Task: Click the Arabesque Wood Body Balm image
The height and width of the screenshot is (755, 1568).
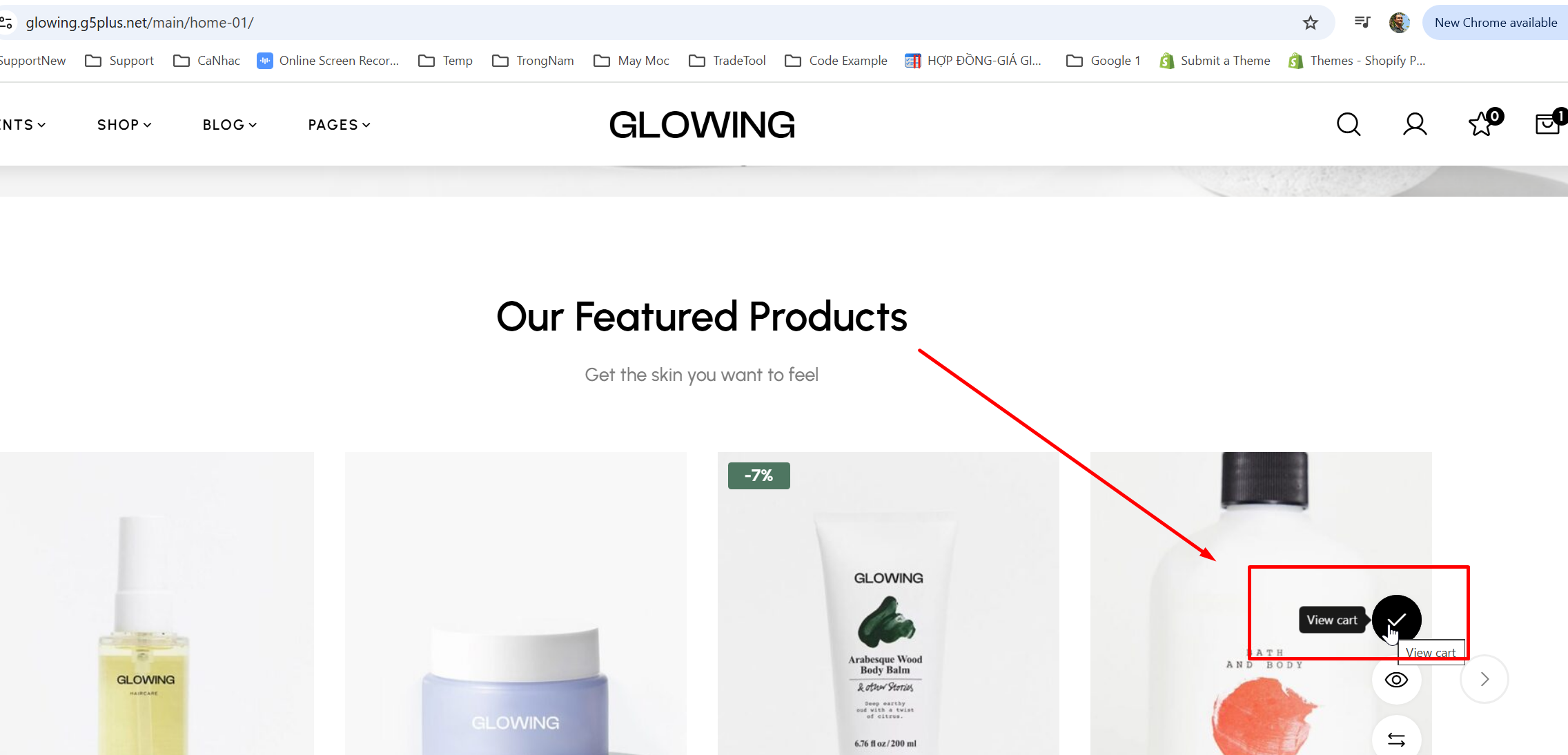Action: tap(888, 603)
